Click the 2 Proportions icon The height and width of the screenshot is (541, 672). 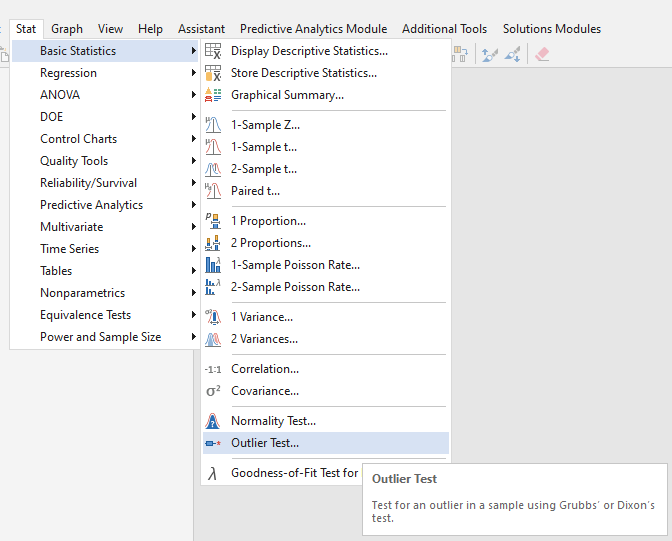click(213, 243)
